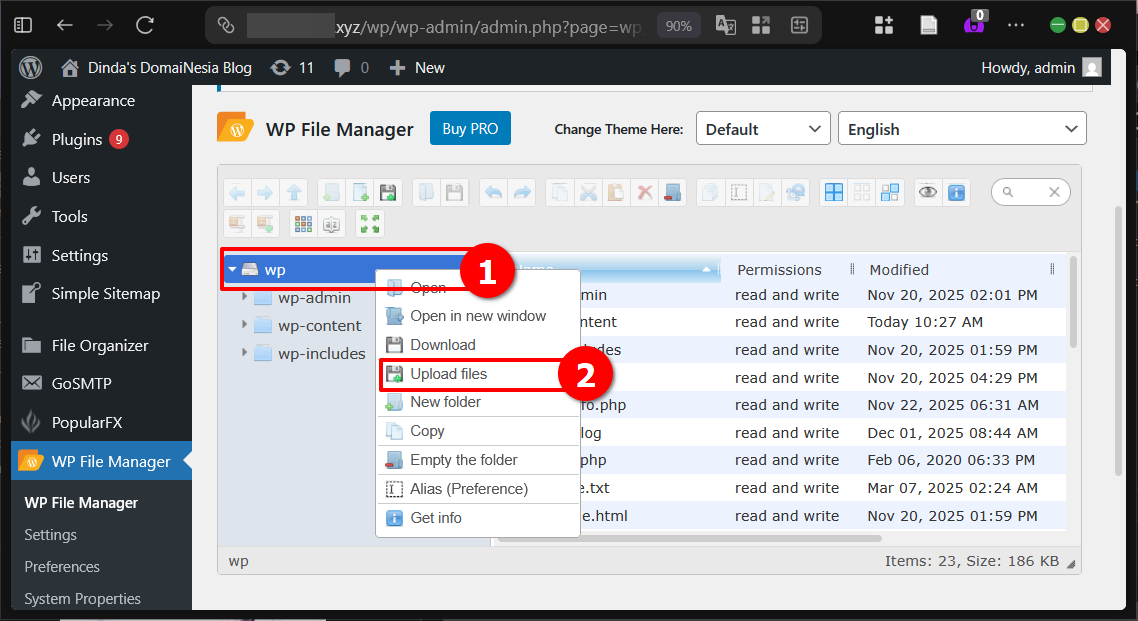Screen dimensions: 1138x621
Task: Click the red Delete icon in the toolbar
Action: click(x=645, y=192)
